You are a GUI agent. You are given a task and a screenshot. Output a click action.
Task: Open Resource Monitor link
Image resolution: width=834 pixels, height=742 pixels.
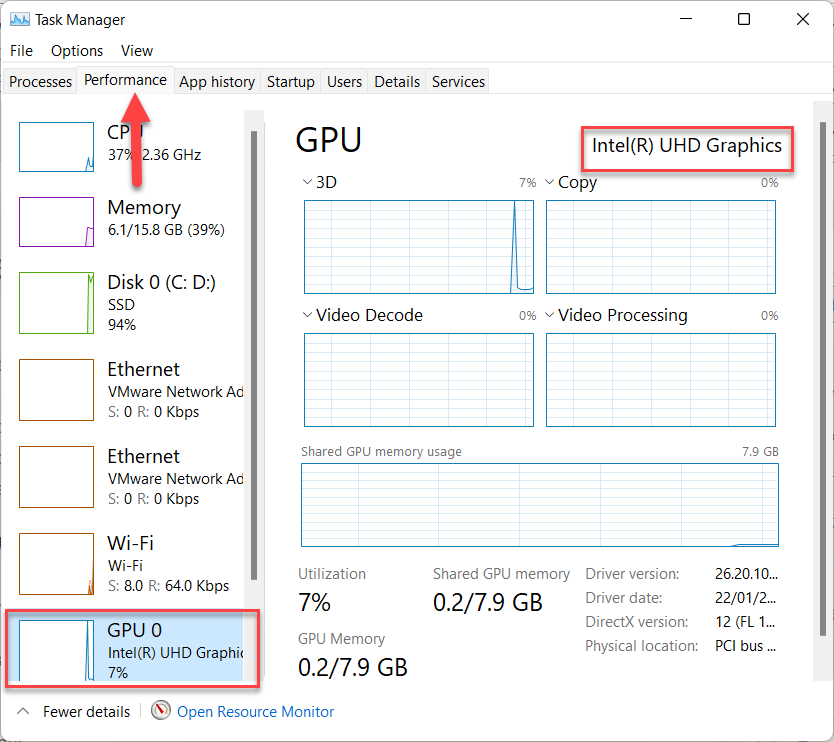tap(255, 712)
